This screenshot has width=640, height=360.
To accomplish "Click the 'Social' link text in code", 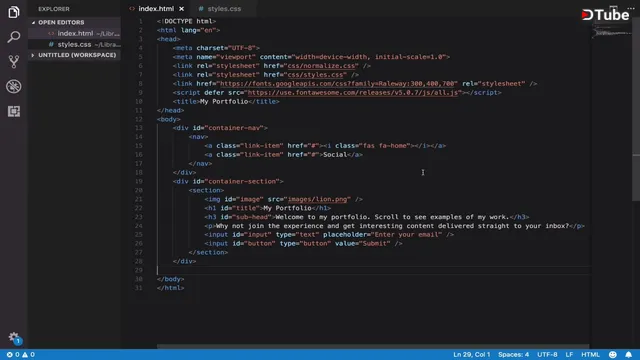I will pyautogui.click(x=335, y=155).
